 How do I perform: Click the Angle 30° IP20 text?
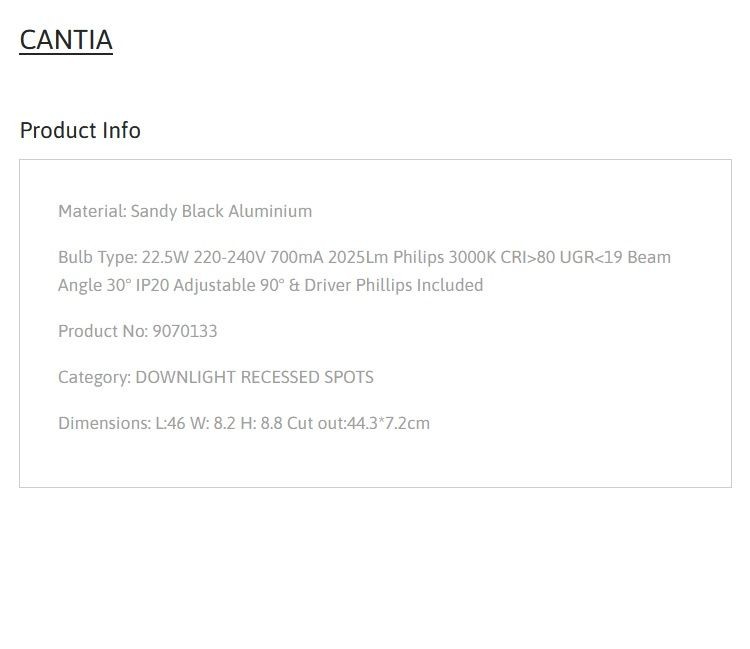(x=113, y=285)
